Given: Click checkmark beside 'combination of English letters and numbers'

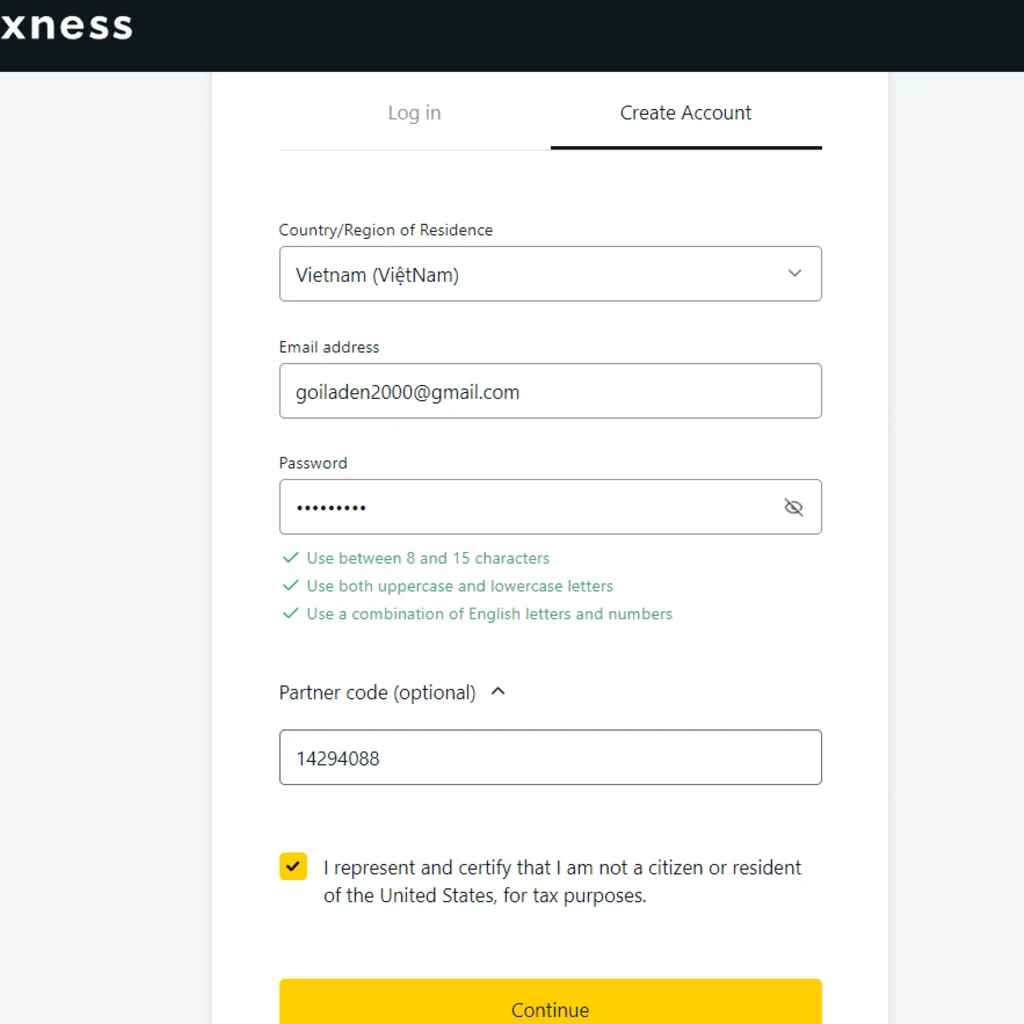Looking at the screenshot, I should [291, 614].
